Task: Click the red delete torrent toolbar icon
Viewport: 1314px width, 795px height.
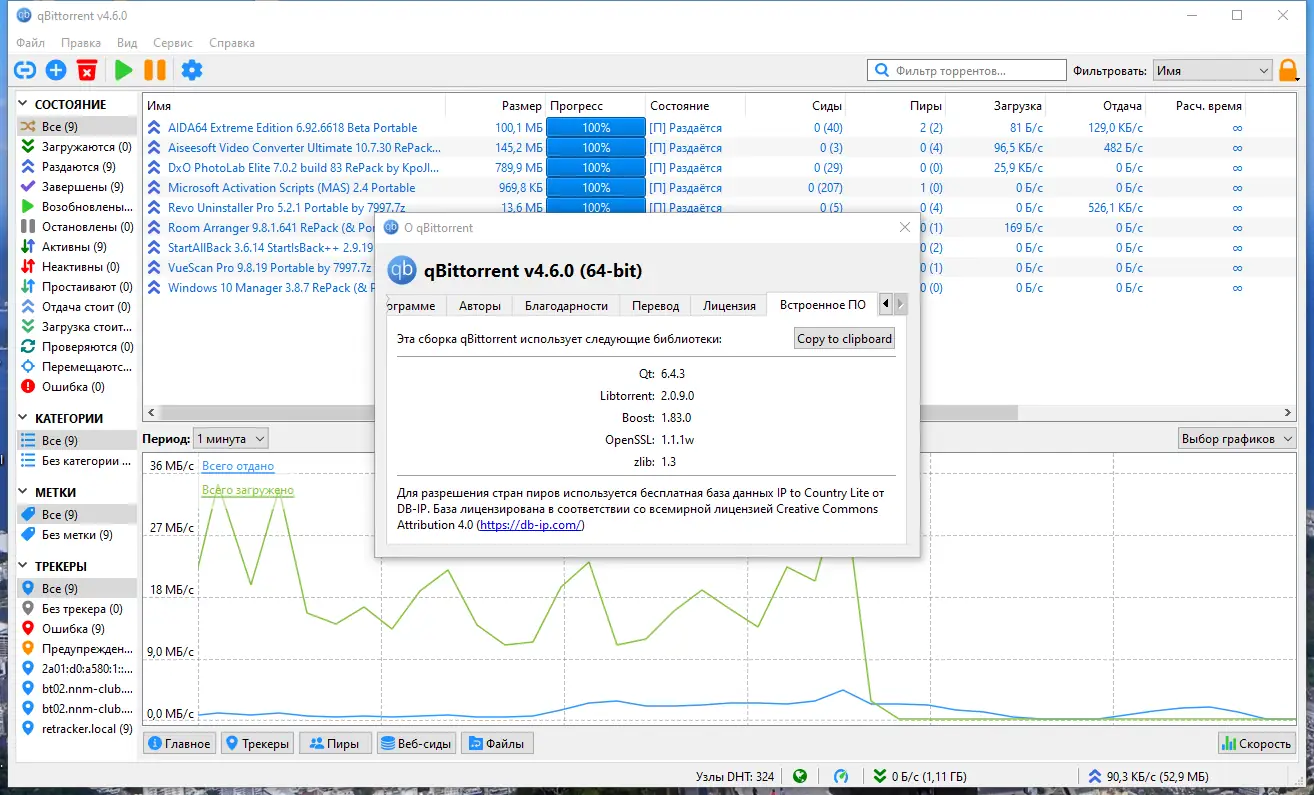Action: click(x=88, y=70)
